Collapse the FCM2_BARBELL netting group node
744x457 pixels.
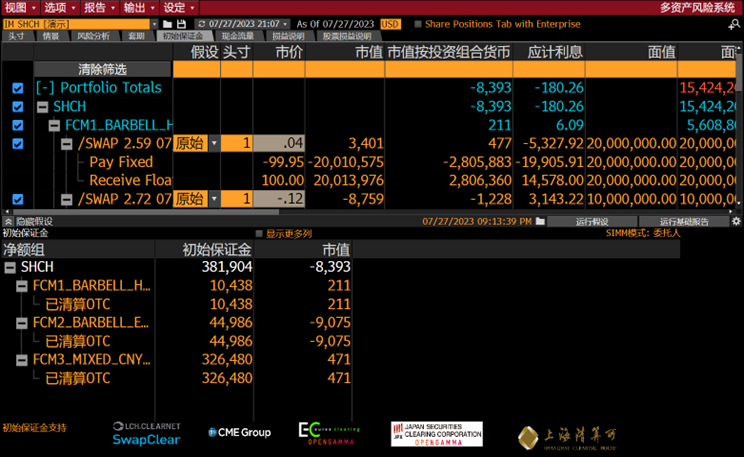[23, 322]
